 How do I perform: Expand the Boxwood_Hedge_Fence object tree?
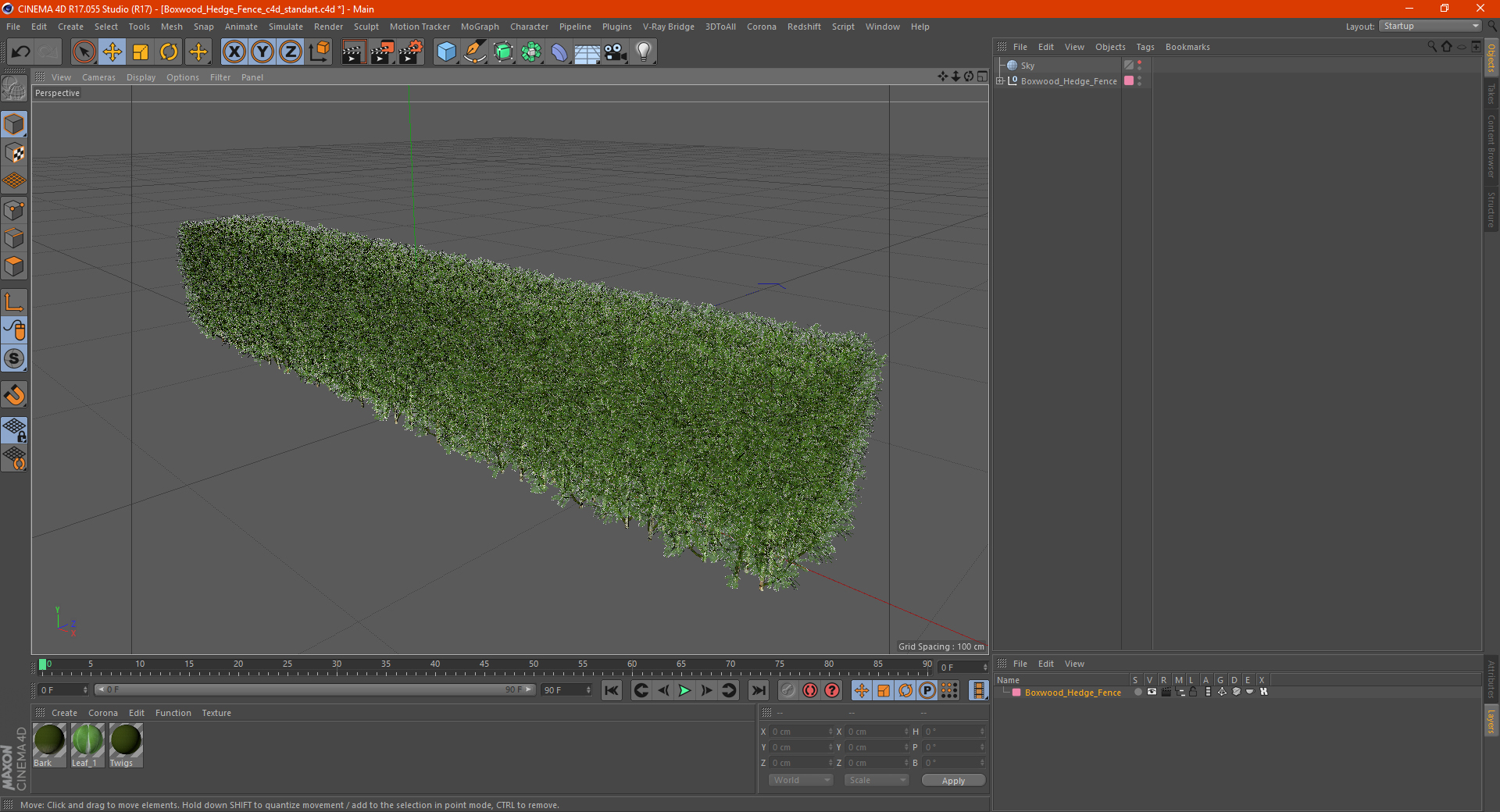coord(1000,81)
